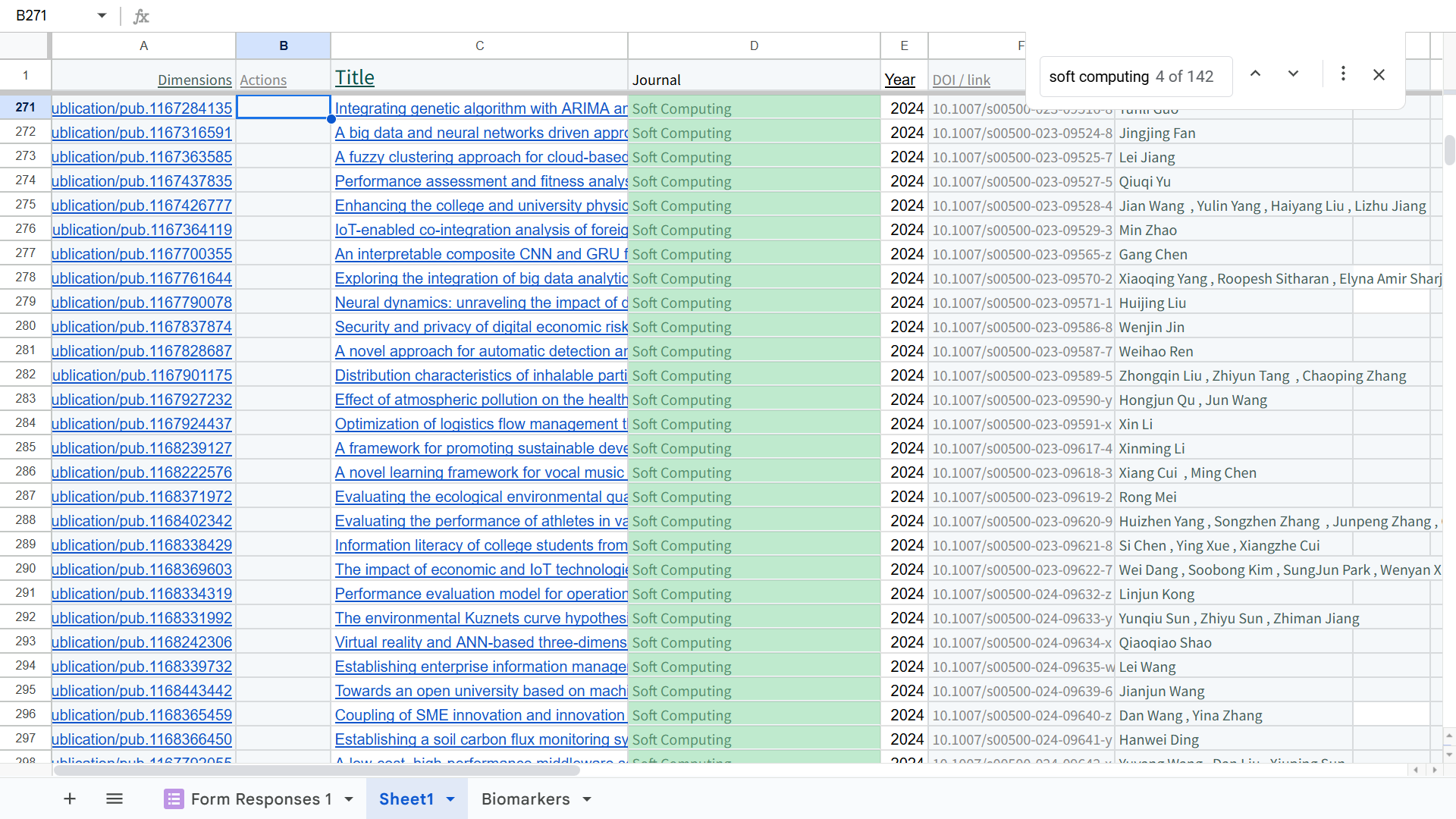
Task: Open the all sheets list icon
Action: pyautogui.click(x=115, y=799)
